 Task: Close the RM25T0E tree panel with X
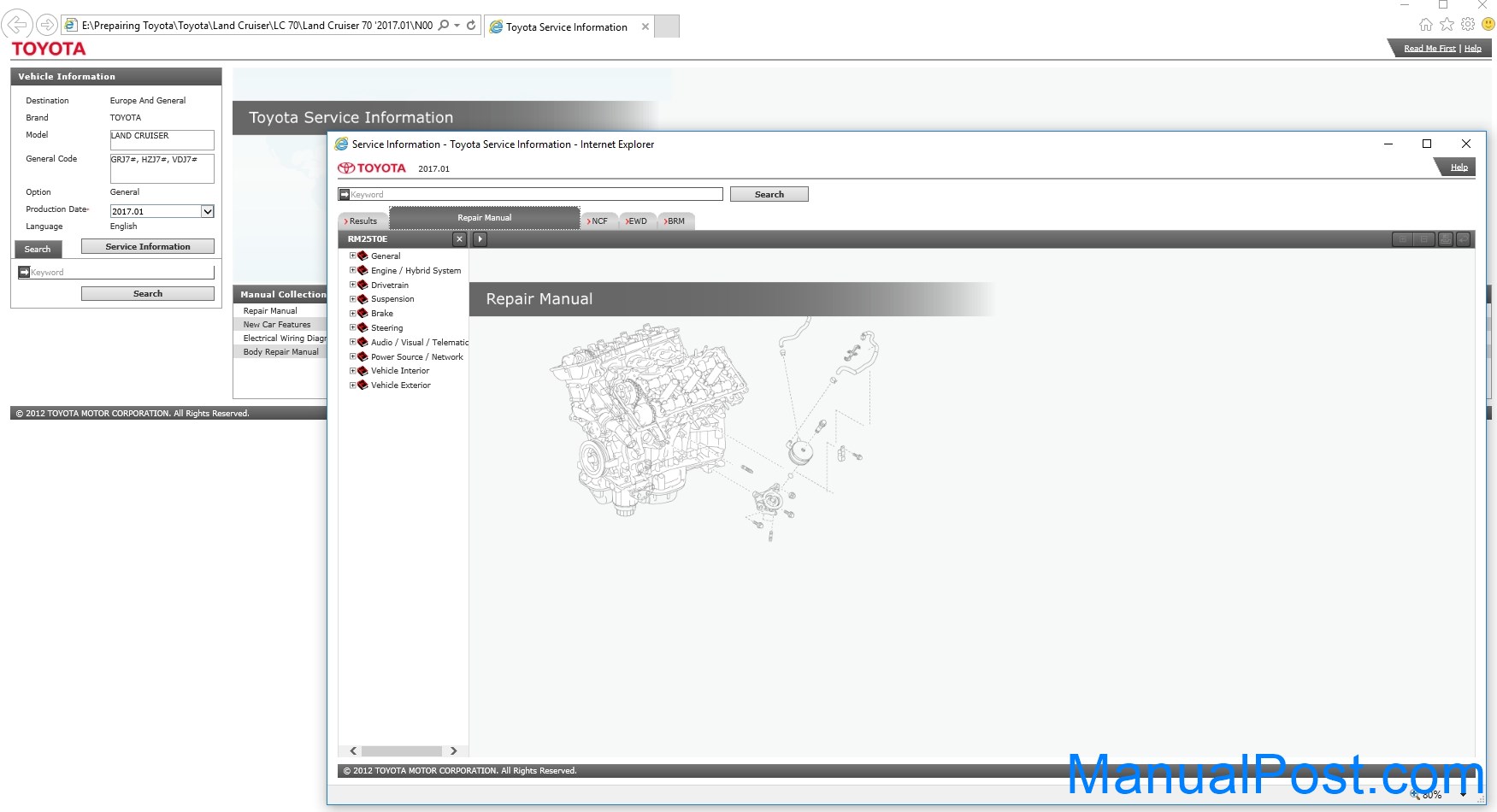(x=460, y=239)
